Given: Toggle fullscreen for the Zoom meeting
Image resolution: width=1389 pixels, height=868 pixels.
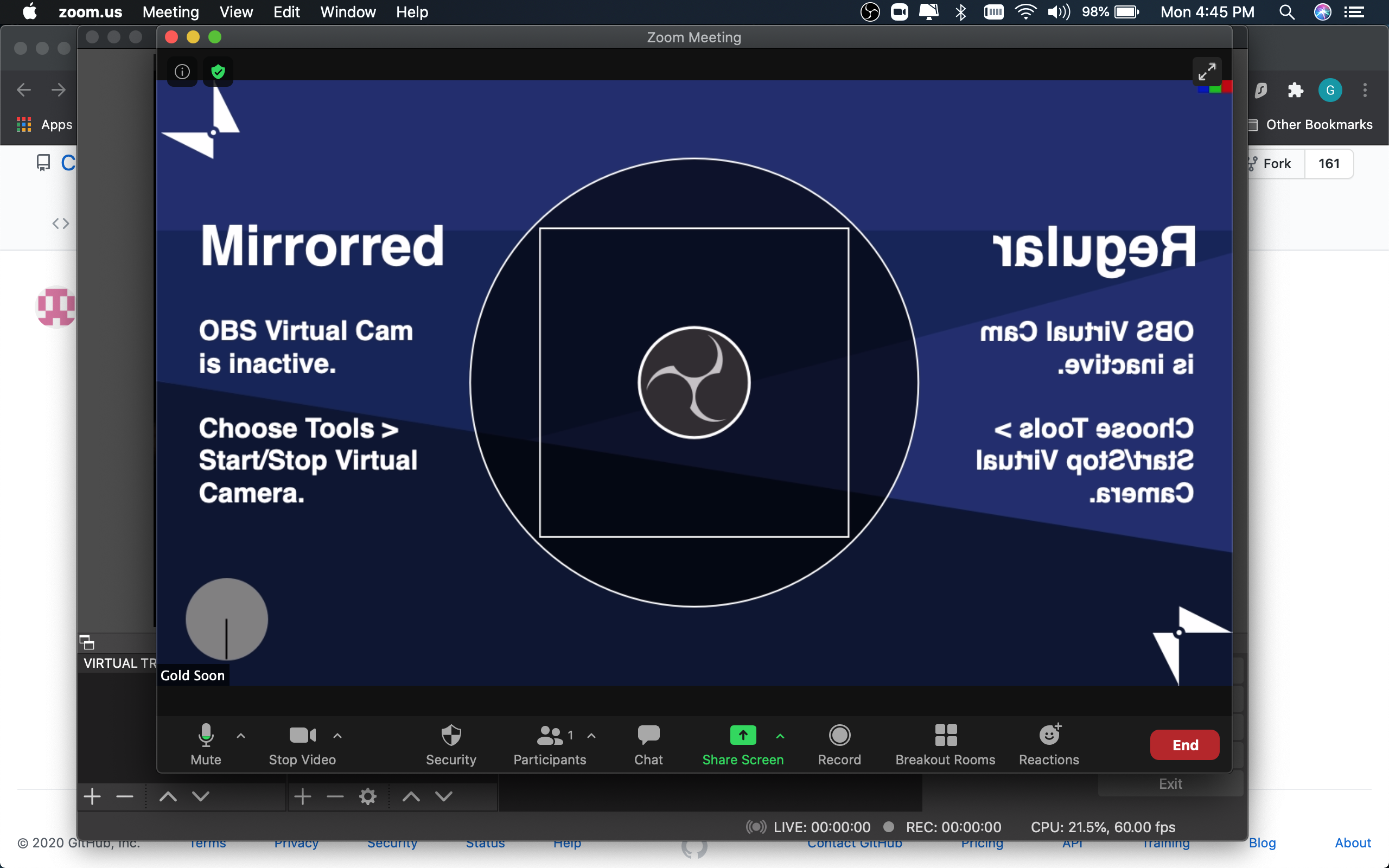Looking at the screenshot, I should pyautogui.click(x=1207, y=71).
